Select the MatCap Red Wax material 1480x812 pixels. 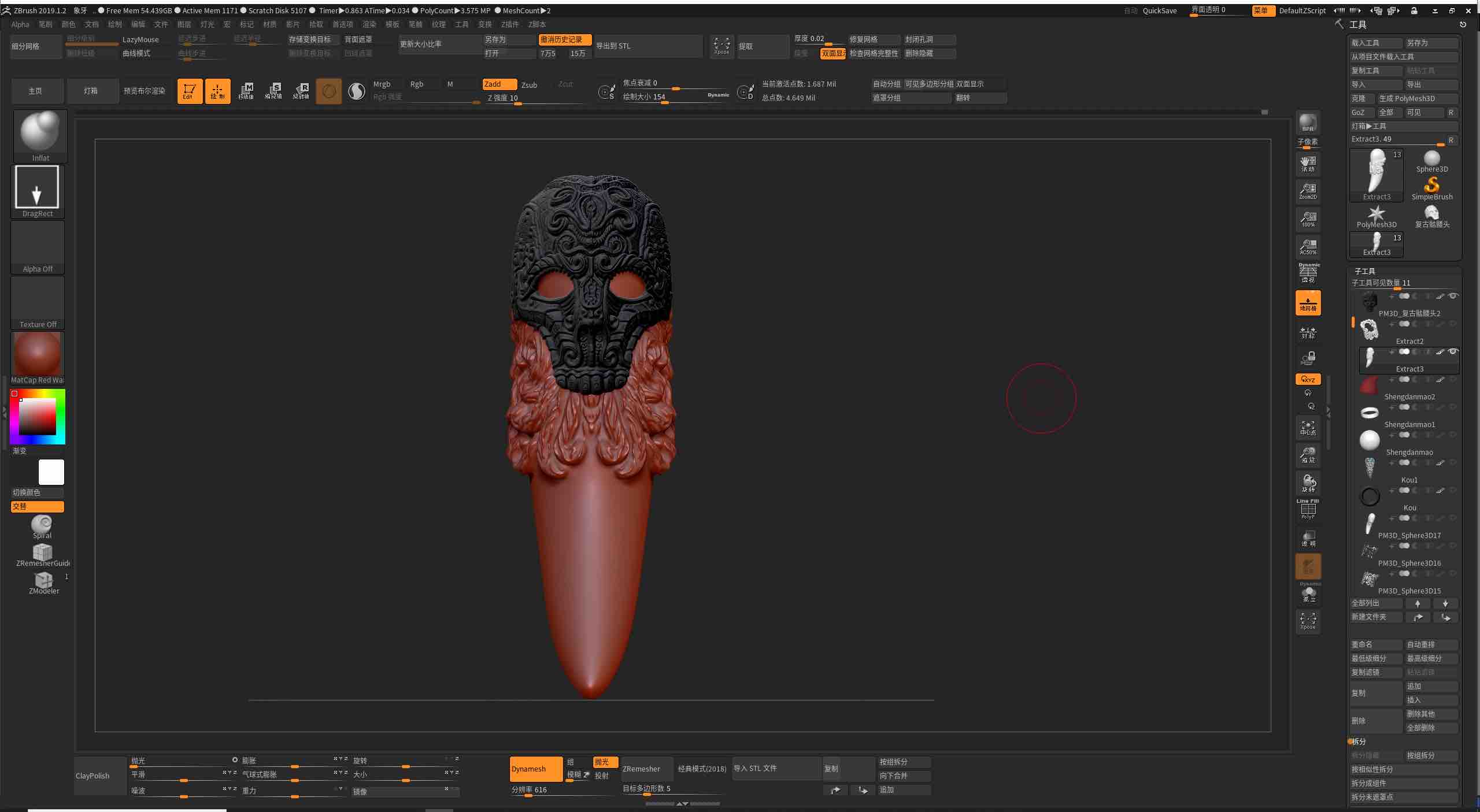[37, 353]
